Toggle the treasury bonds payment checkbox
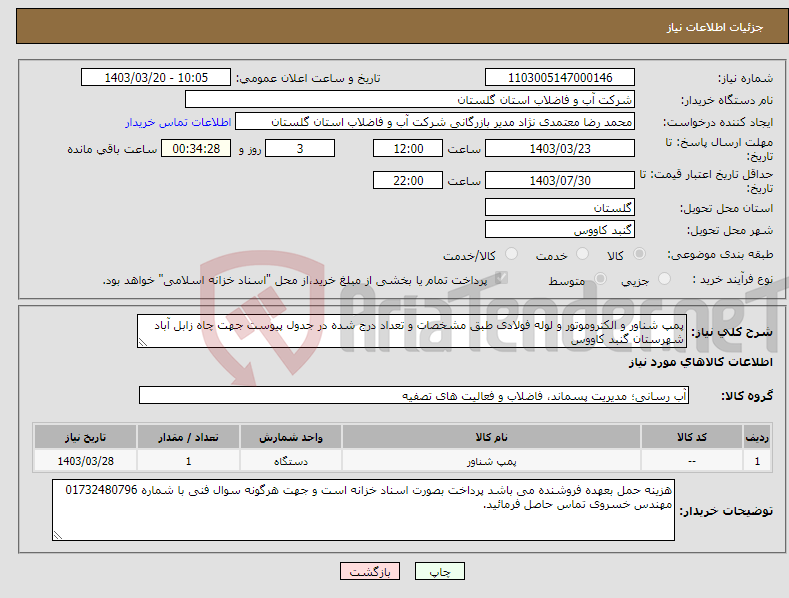Viewport: 789px width, 598px height. (x=501, y=278)
